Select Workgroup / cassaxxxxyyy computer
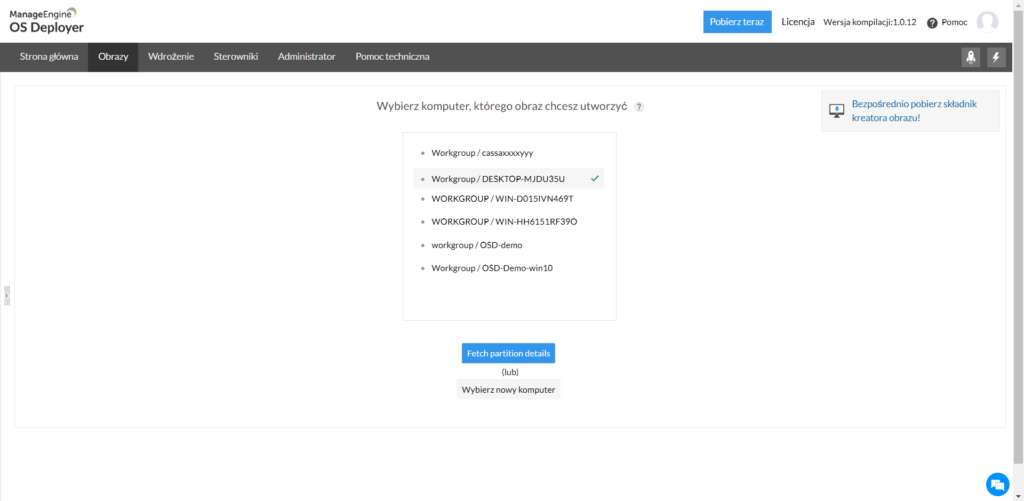The image size is (1024, 501). [x=482, y=153]
